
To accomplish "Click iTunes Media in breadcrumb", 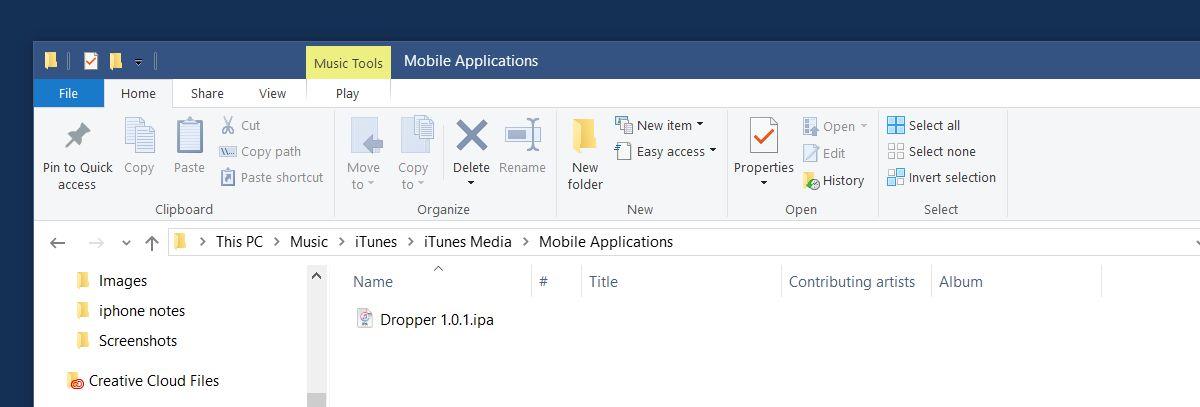I will [468, 241].
